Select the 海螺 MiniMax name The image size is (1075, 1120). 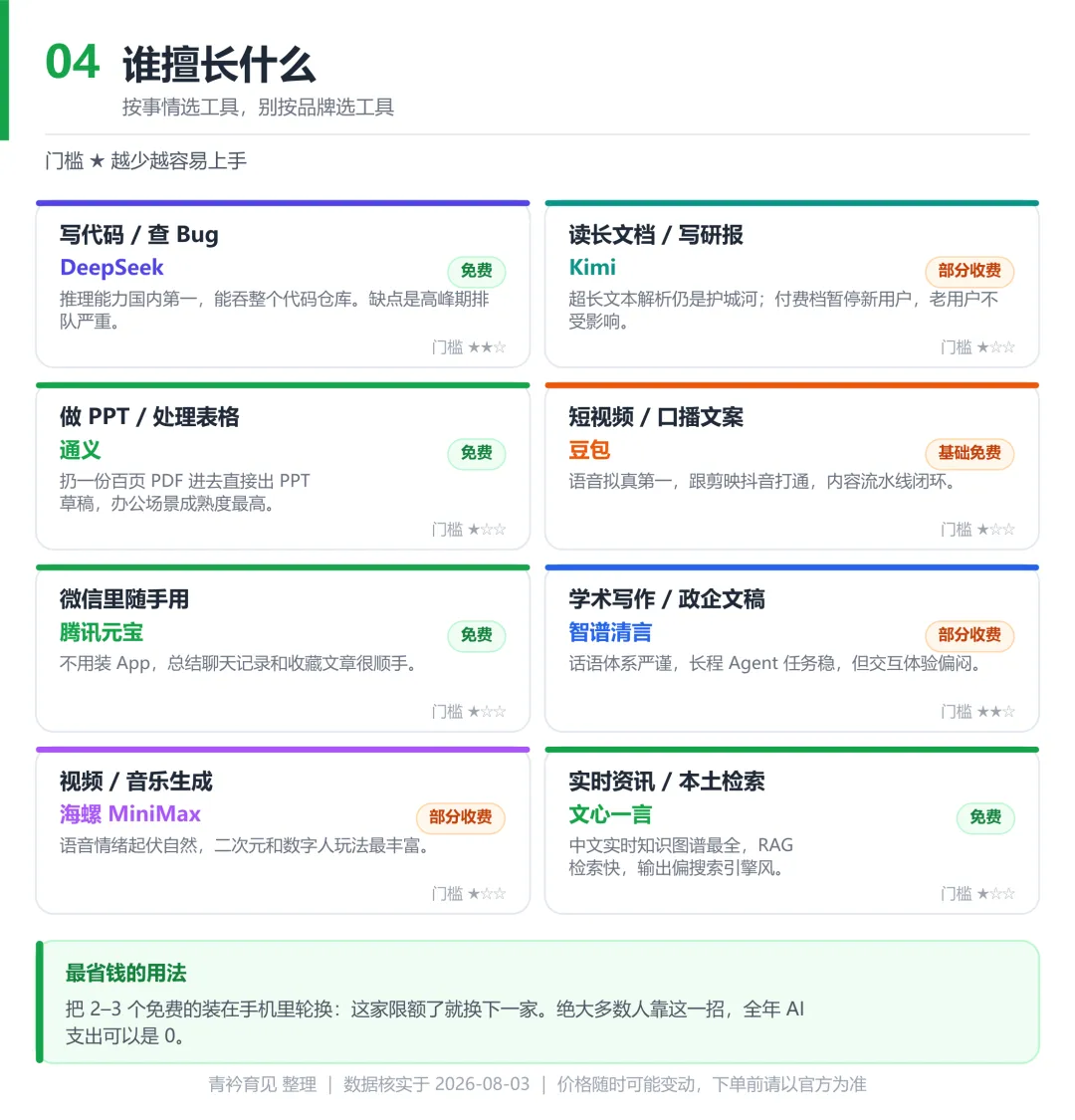pos(130,814)
